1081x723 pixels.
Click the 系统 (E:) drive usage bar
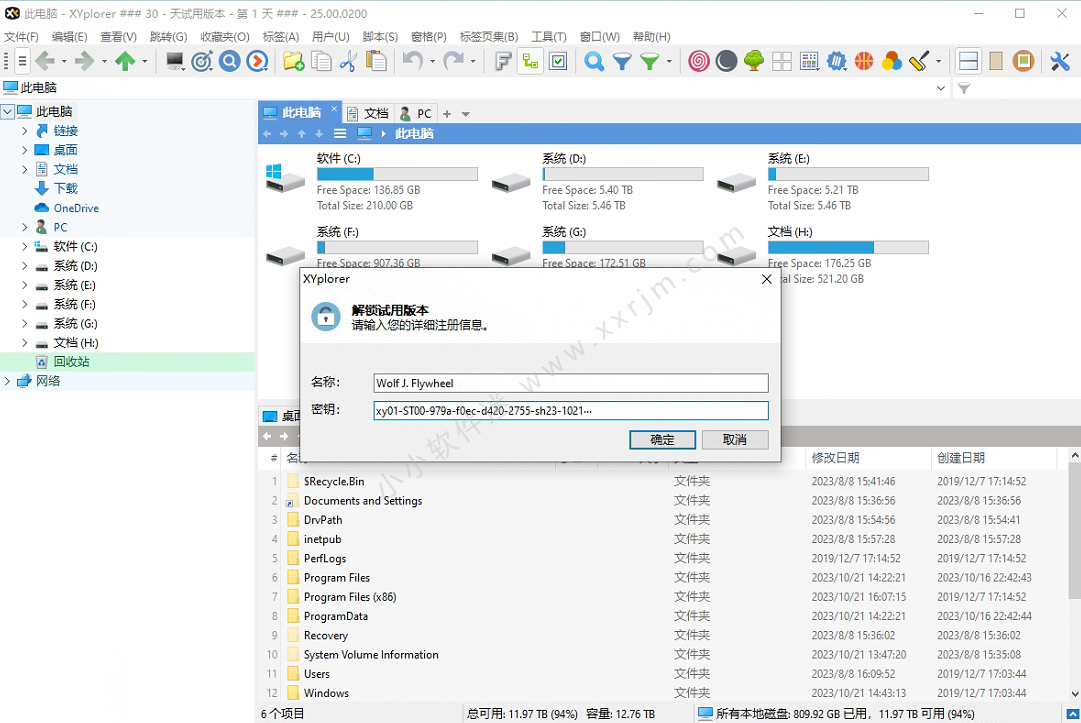coord(848,174)
